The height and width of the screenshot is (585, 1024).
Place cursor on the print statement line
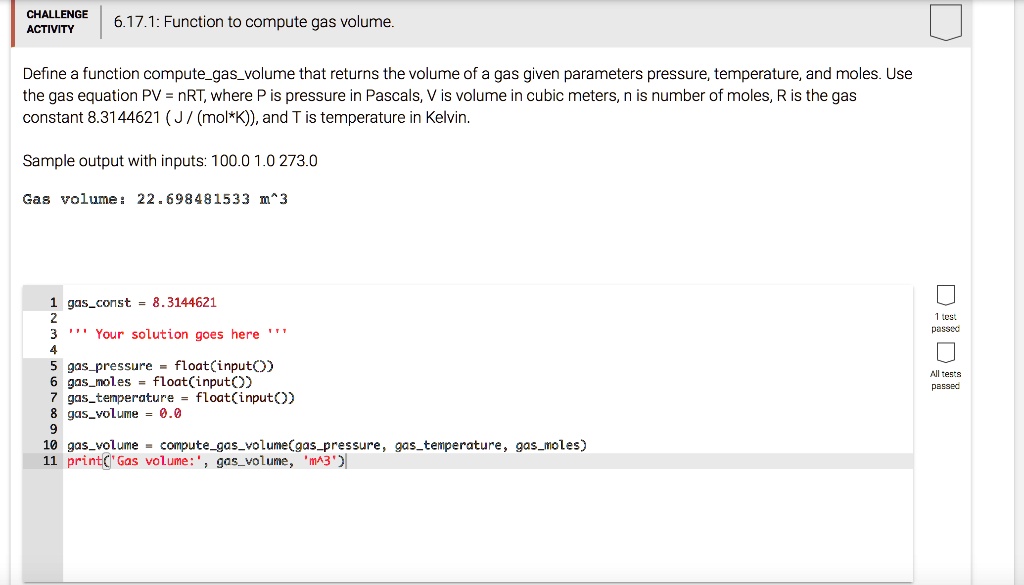[x=200, y=460]
